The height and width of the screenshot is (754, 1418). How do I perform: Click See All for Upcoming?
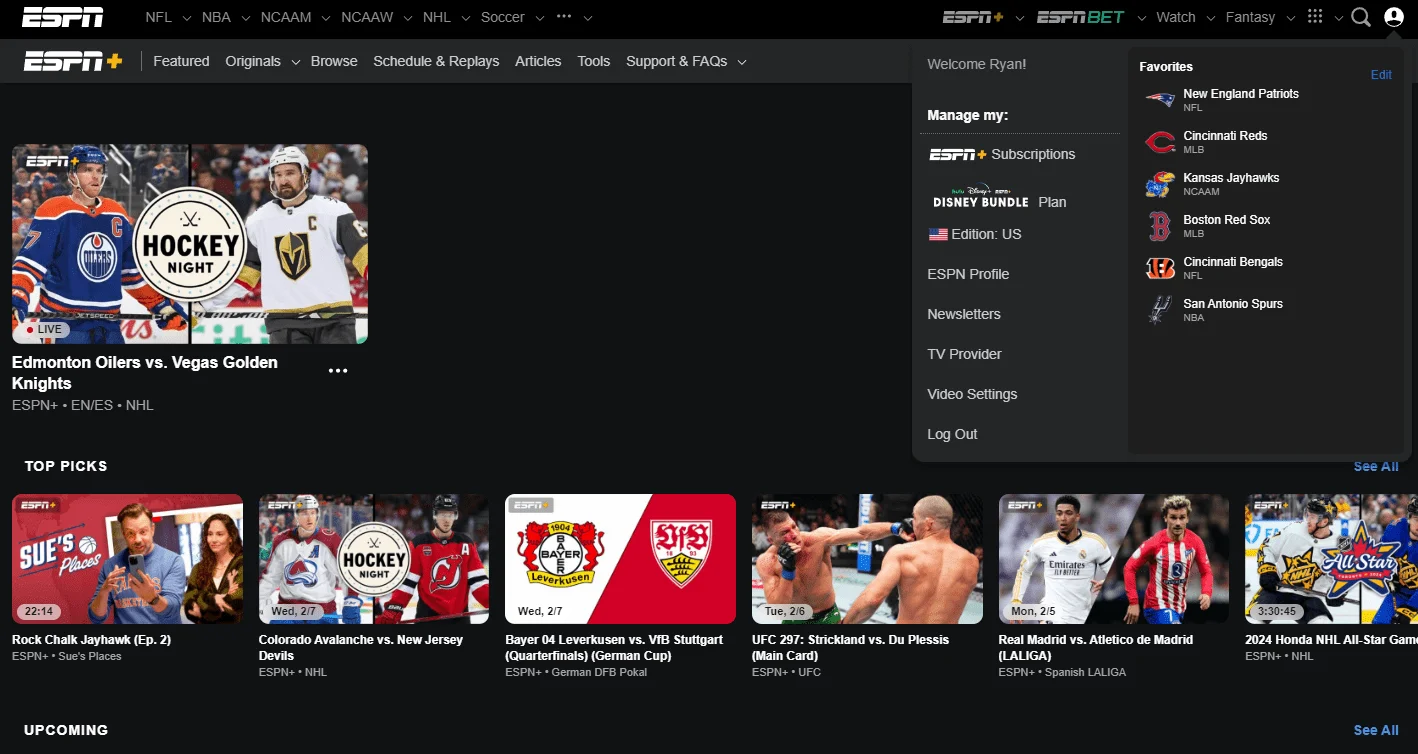click(x=1376, y=731)
